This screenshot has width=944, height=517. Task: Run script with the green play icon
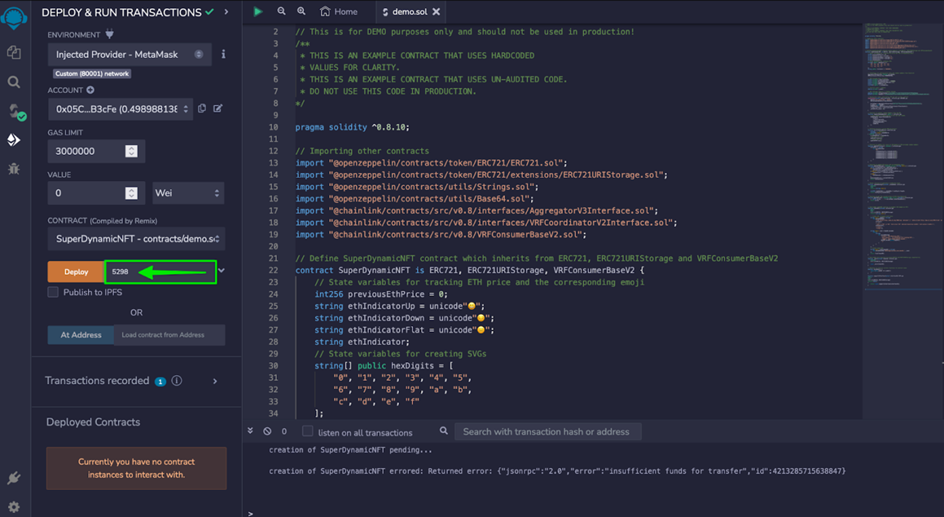pyautogui.click(x=258, y=11)
